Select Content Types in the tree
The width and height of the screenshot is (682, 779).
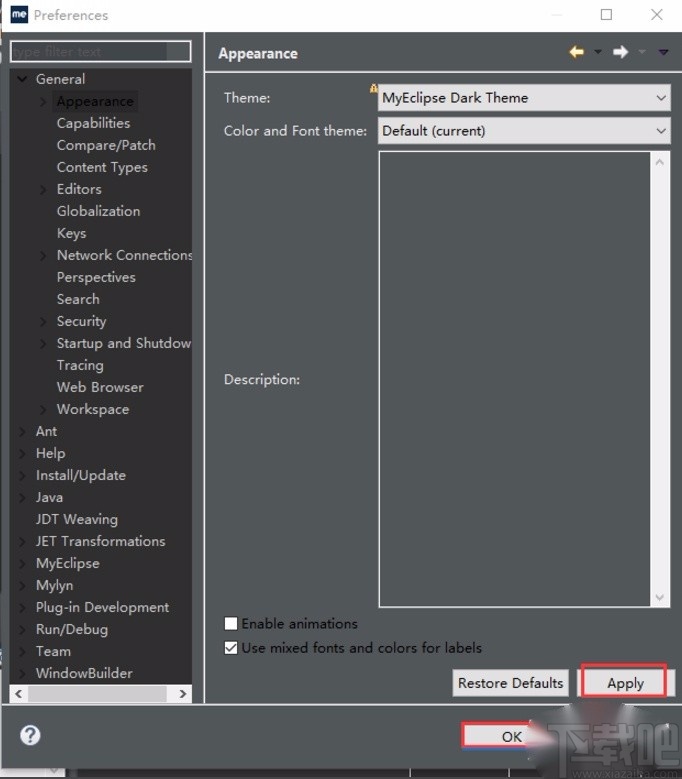coord(102,167)
